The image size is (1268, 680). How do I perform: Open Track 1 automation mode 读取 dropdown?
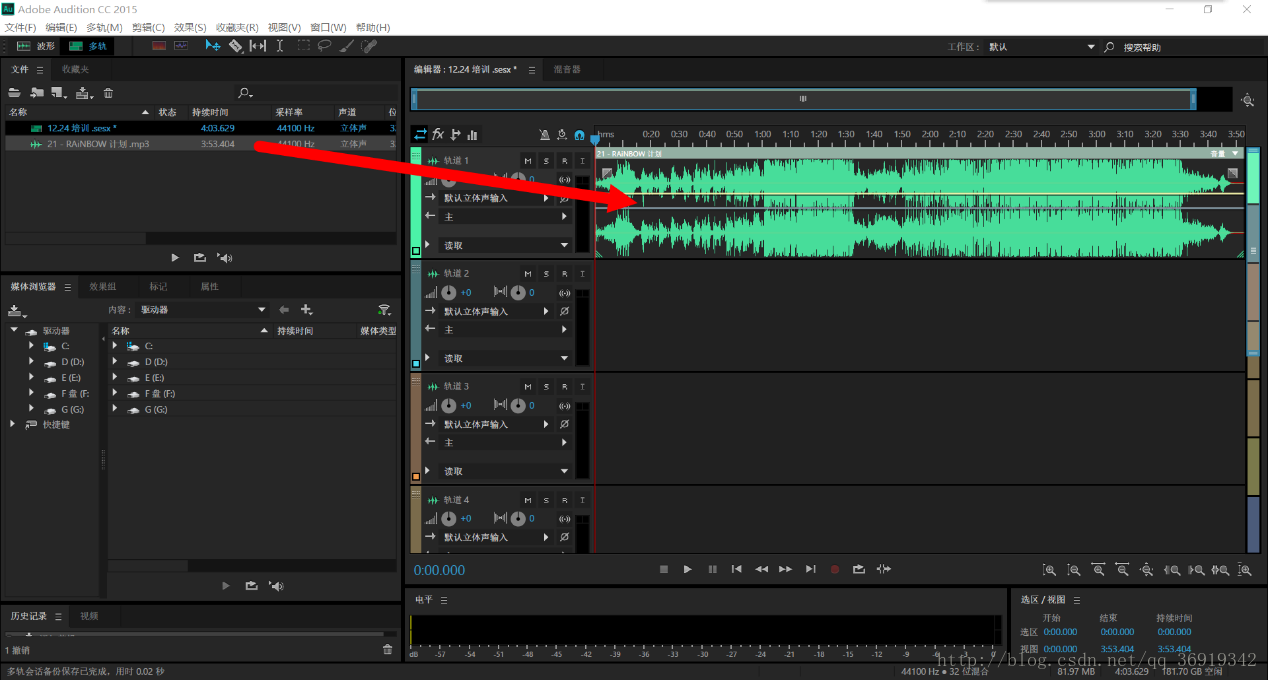(x=505, y=245)
